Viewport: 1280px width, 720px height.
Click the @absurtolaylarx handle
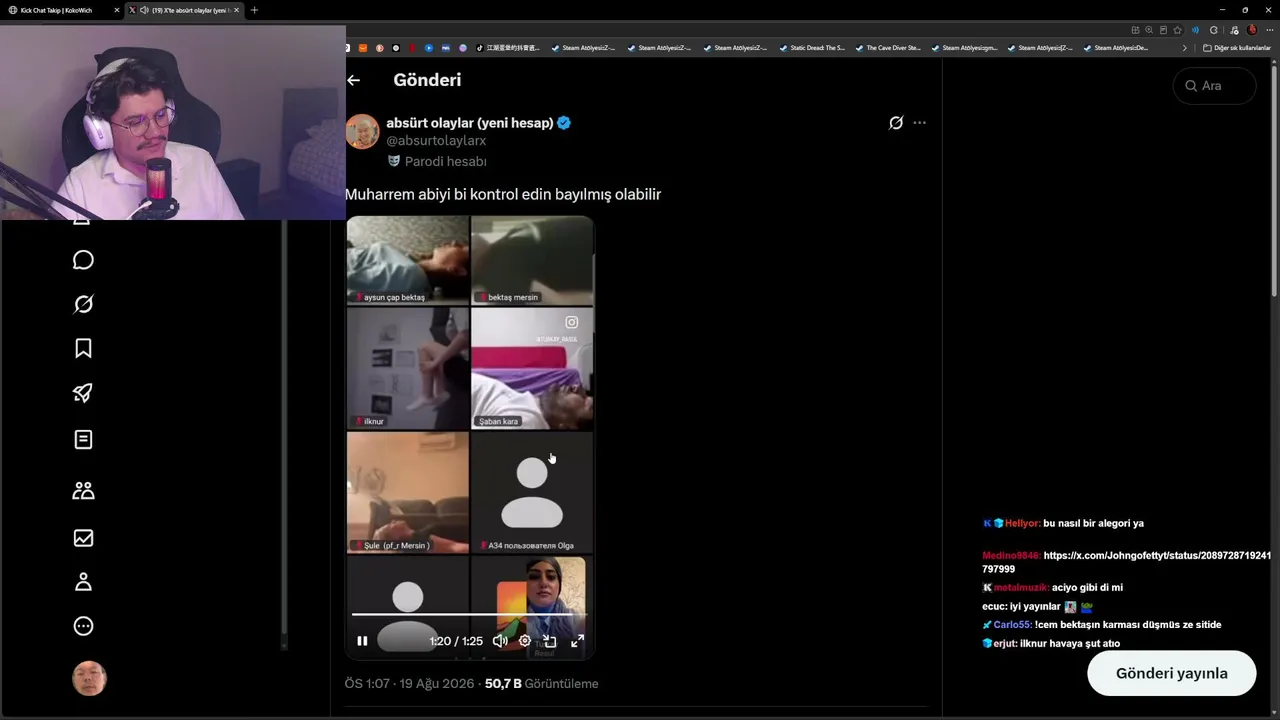coord(436,141)
